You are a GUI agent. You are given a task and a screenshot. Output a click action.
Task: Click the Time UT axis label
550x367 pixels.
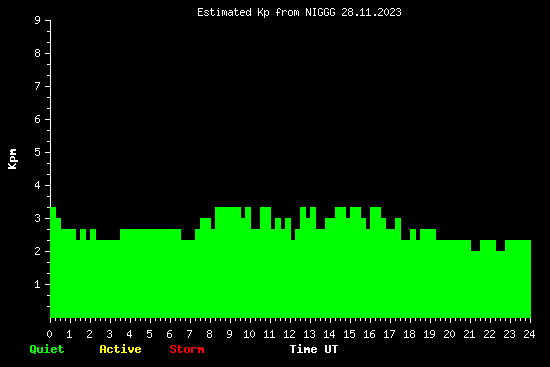point(314,349)
